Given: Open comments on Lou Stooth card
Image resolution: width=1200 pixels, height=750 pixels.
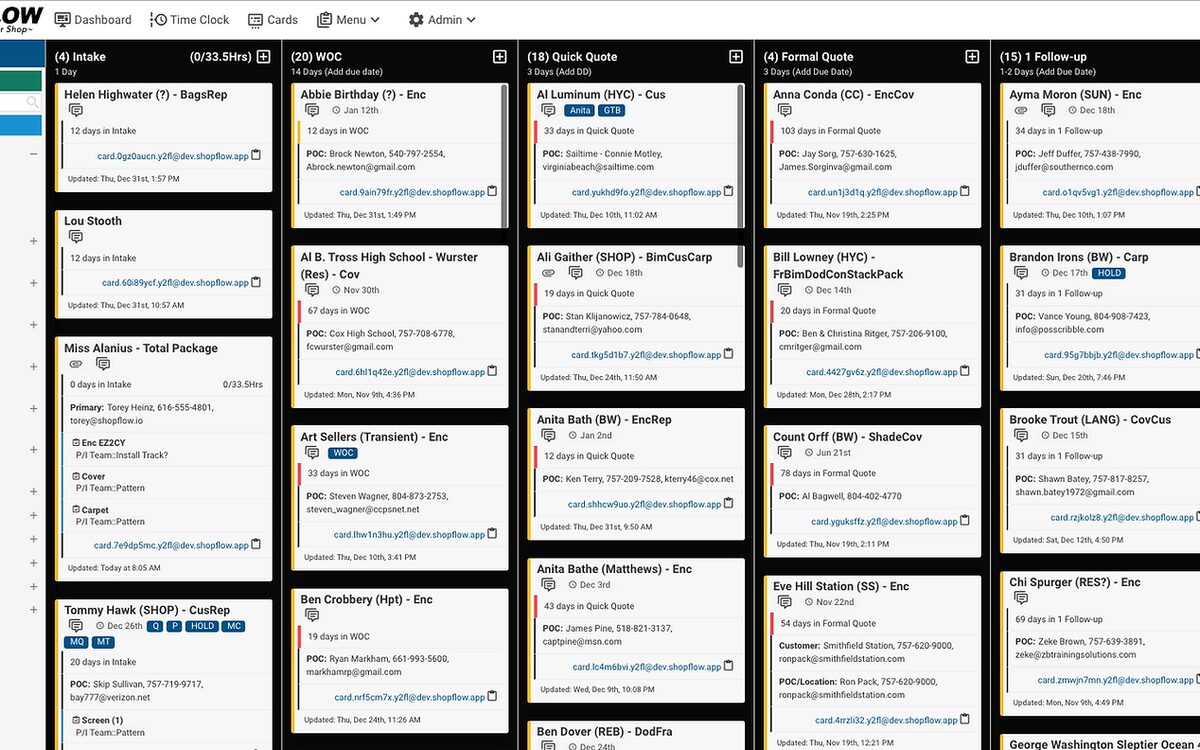Looking at the screenshot, I should (76, 238).
